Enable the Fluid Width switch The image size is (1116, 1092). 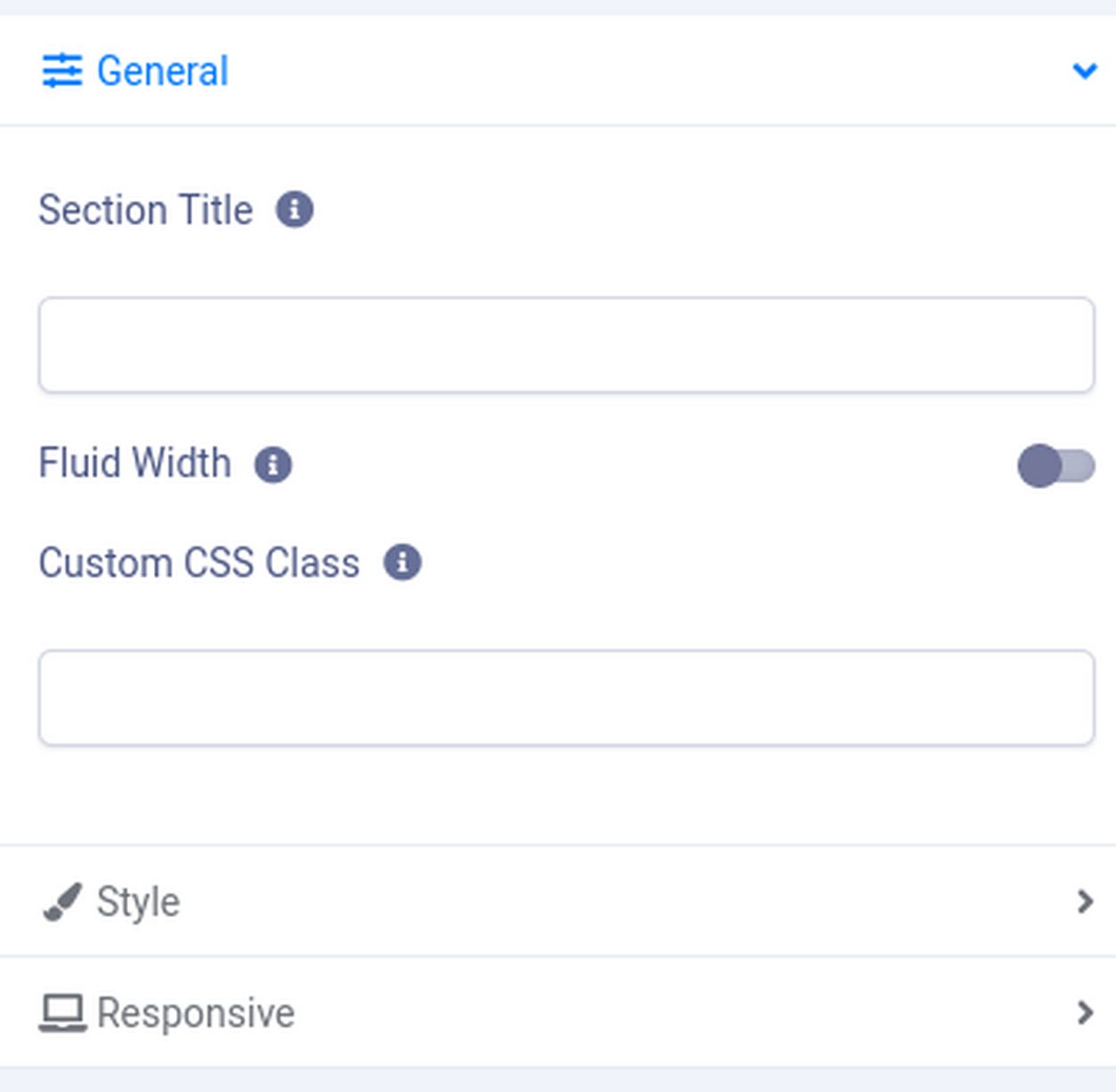(1055, 465)
